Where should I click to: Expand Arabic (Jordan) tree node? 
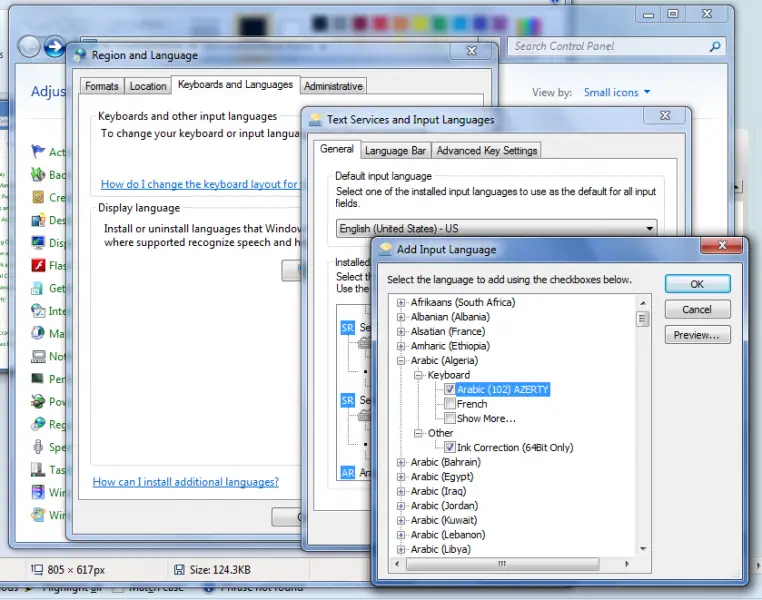[x=401, y=506]
